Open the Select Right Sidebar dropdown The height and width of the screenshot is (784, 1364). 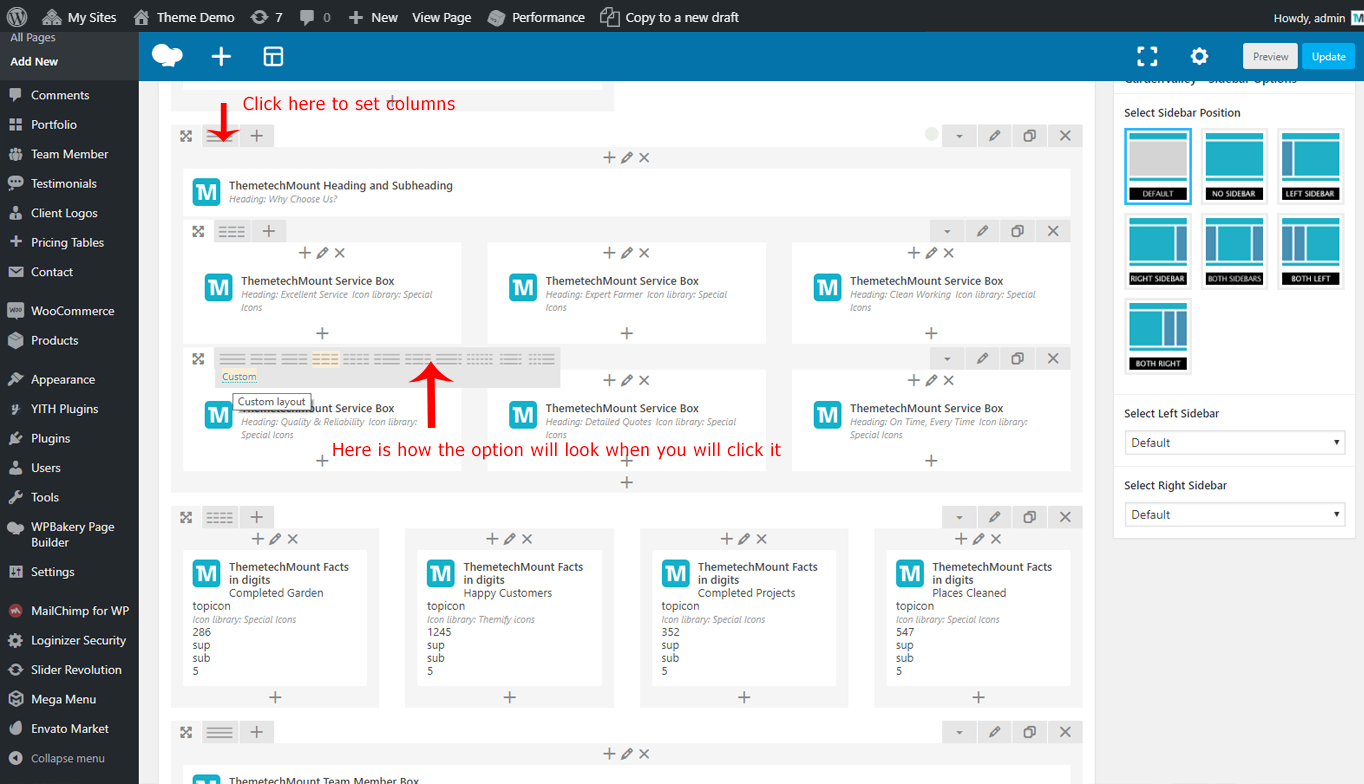1234,514
